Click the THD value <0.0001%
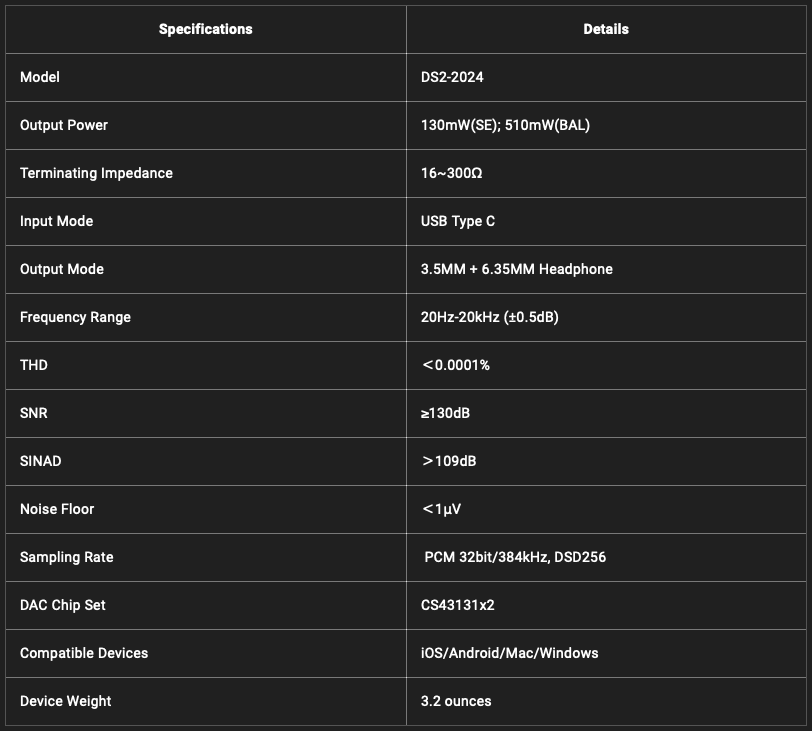The image size is (812, 731). [456, 365]
